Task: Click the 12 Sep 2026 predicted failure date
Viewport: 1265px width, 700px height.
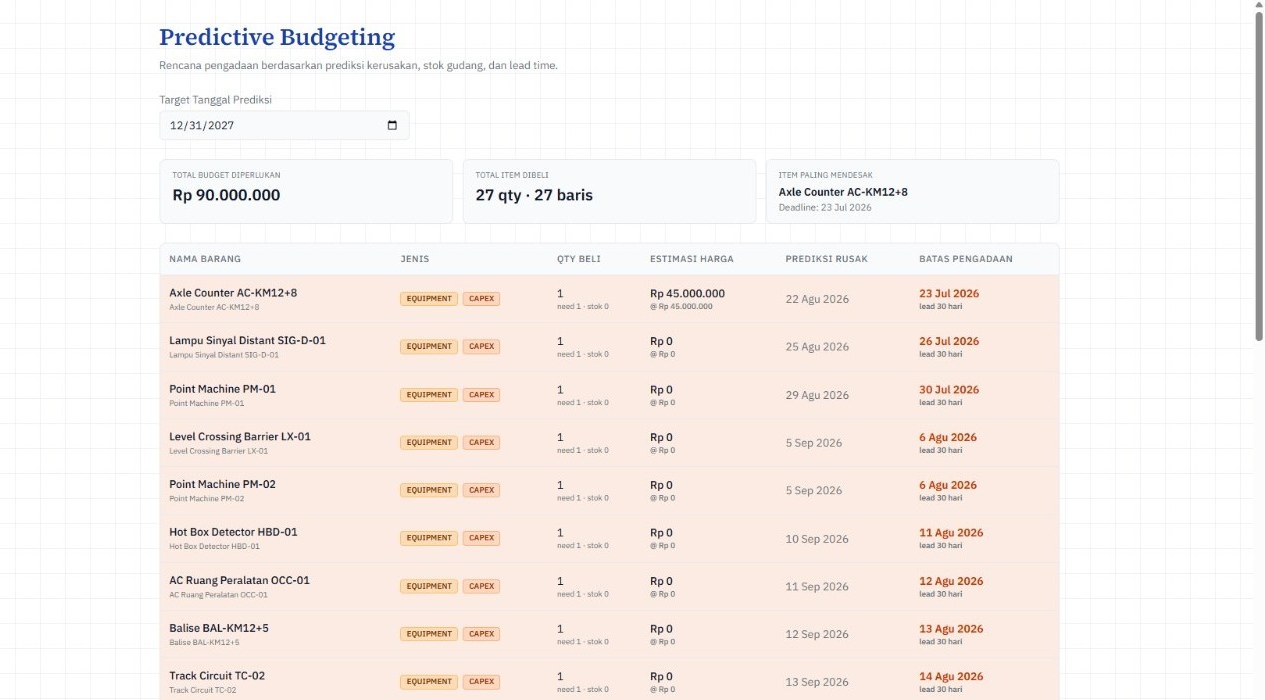Action: (817, 634)
